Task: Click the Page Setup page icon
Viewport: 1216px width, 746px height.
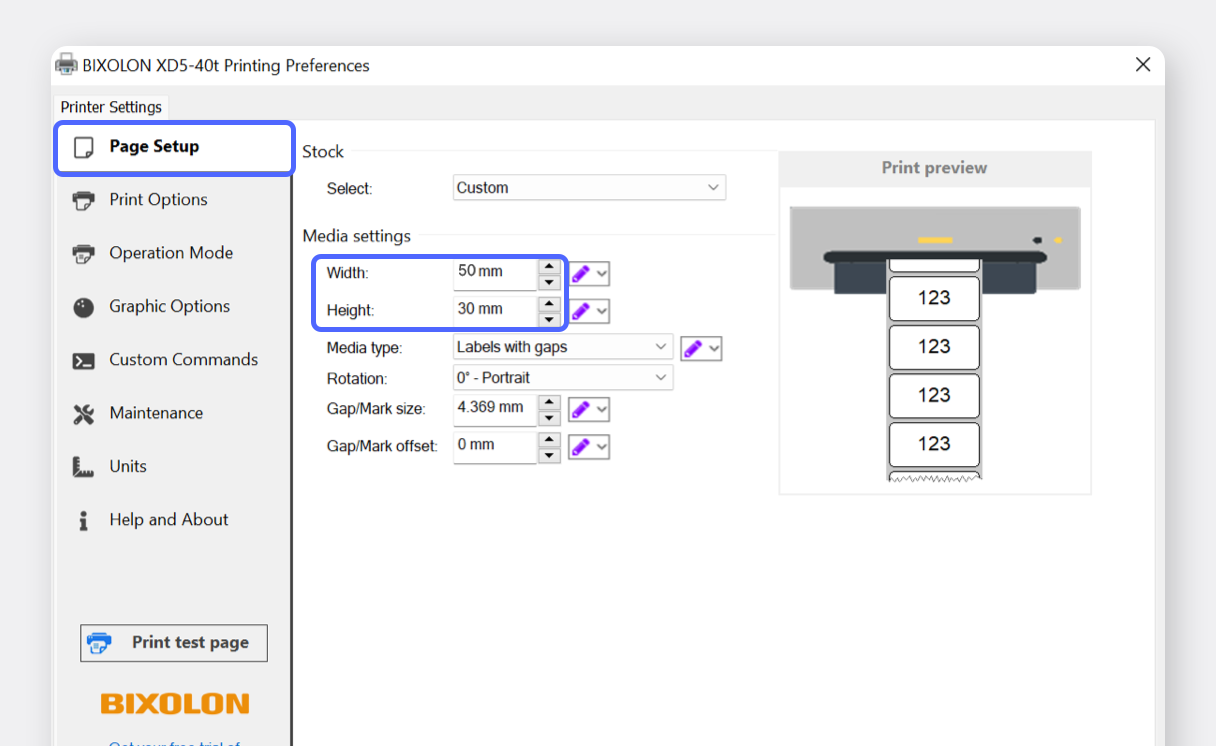Action: pyautogui.click(x=84, y=147)
